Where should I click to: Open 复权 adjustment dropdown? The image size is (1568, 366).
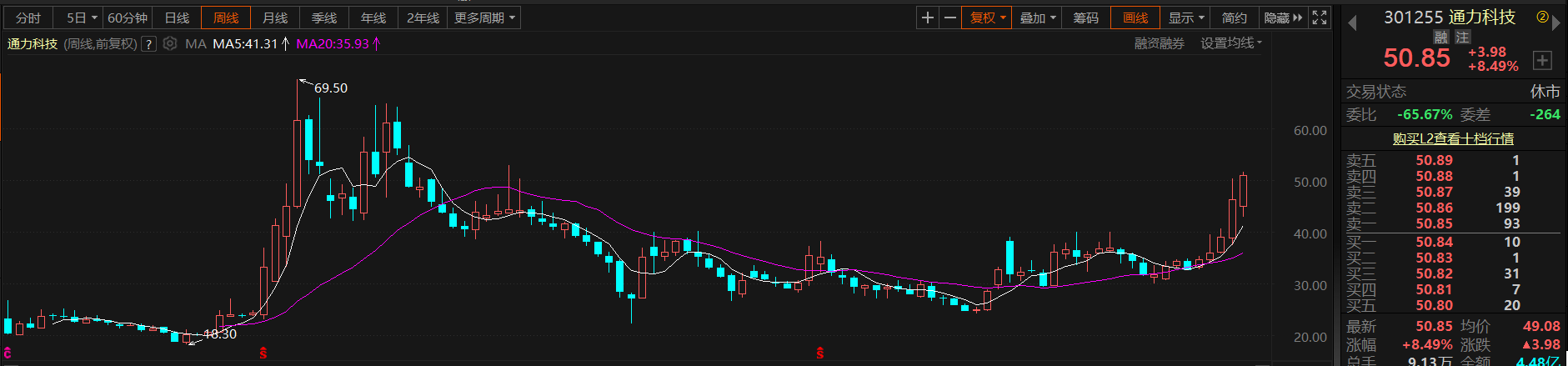[989, 18]
